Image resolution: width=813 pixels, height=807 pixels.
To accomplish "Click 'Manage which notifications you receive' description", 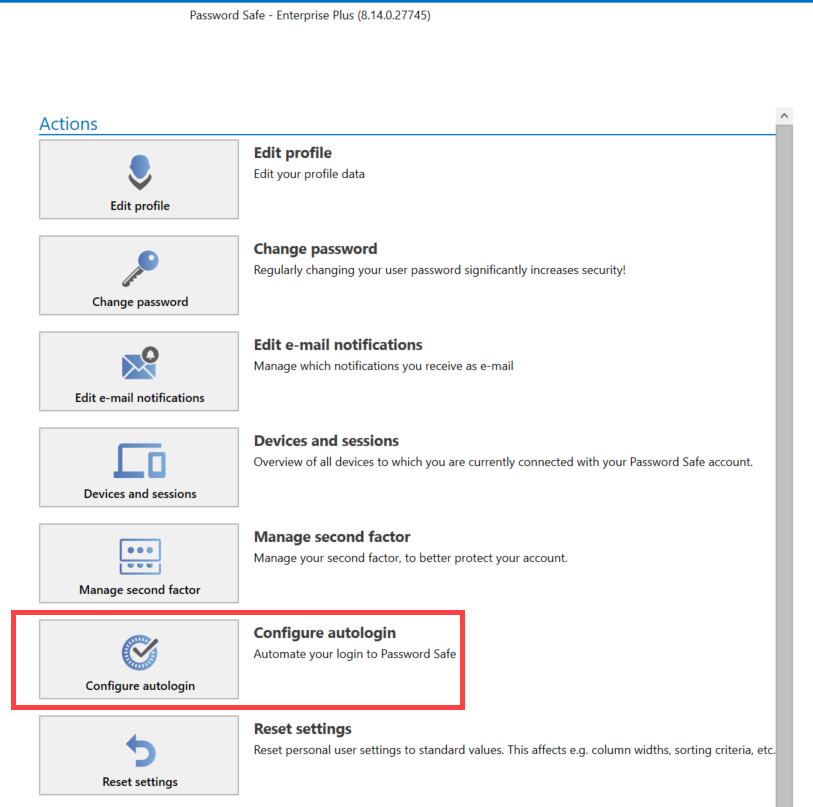I will (384, 366).
